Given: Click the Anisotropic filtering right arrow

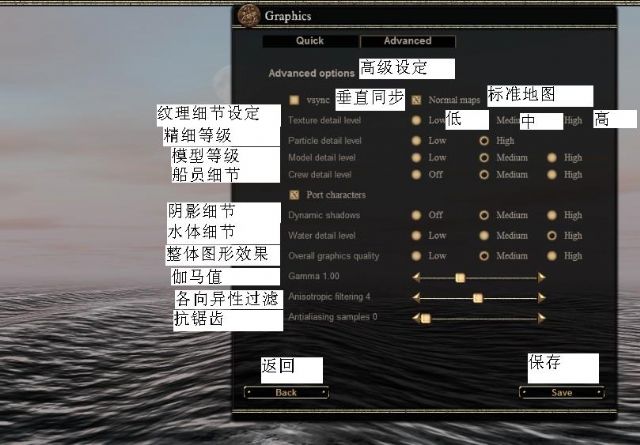Looking at the screenshot, I should coord(541,298).
